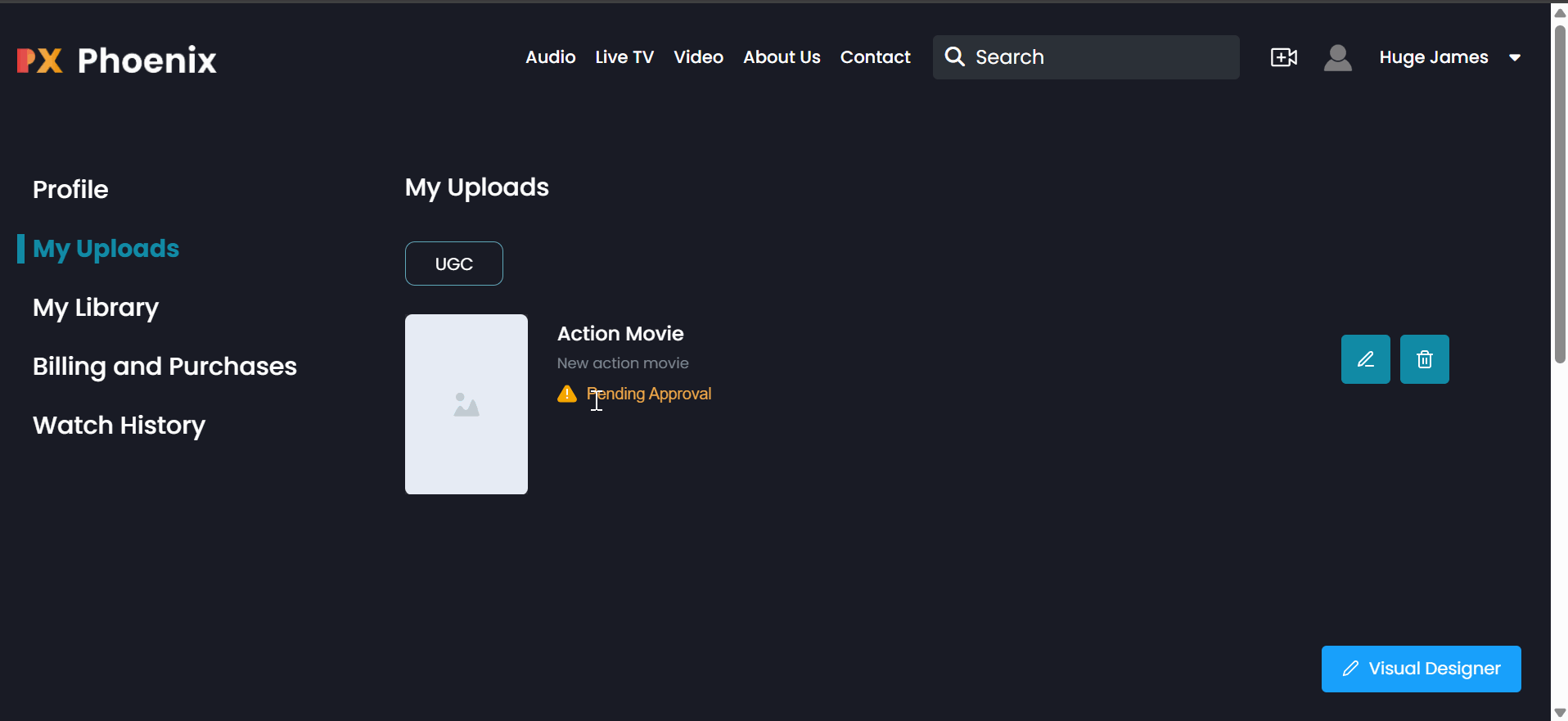Go to Live TV section
Screen dimensions: 1568x721
[x=624, y=57]
